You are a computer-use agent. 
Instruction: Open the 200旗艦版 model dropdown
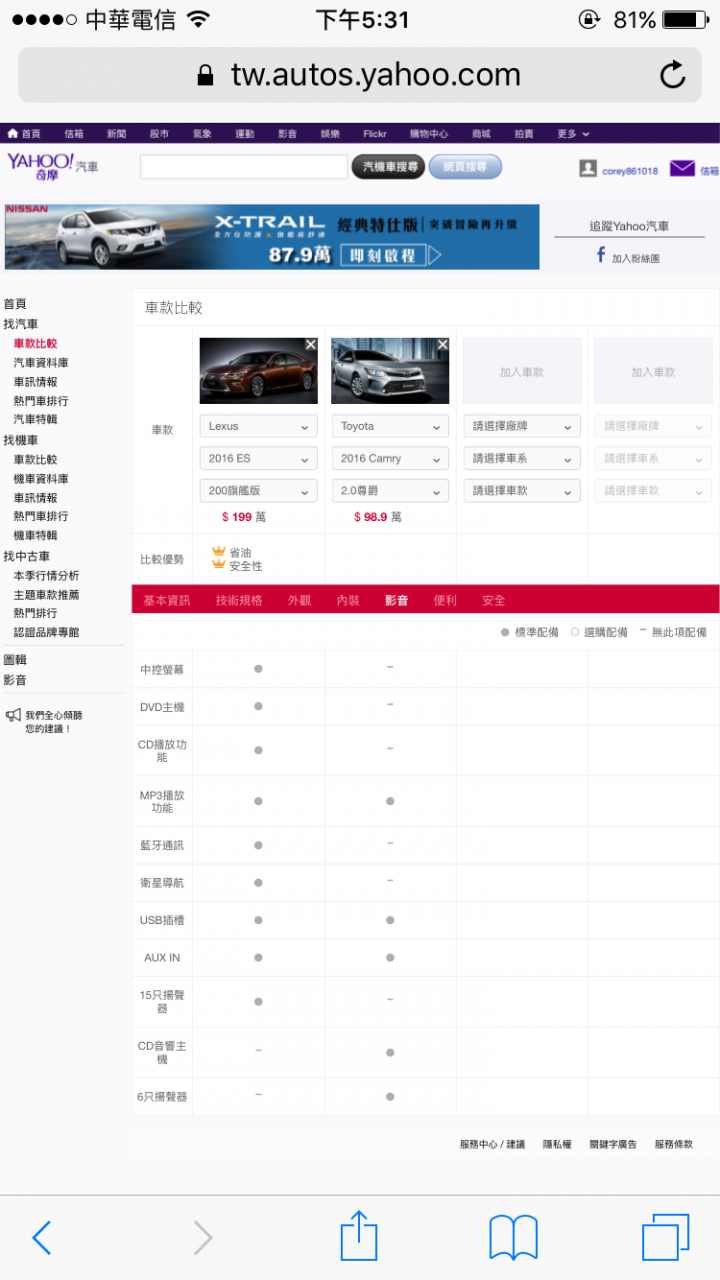[259, 490]
